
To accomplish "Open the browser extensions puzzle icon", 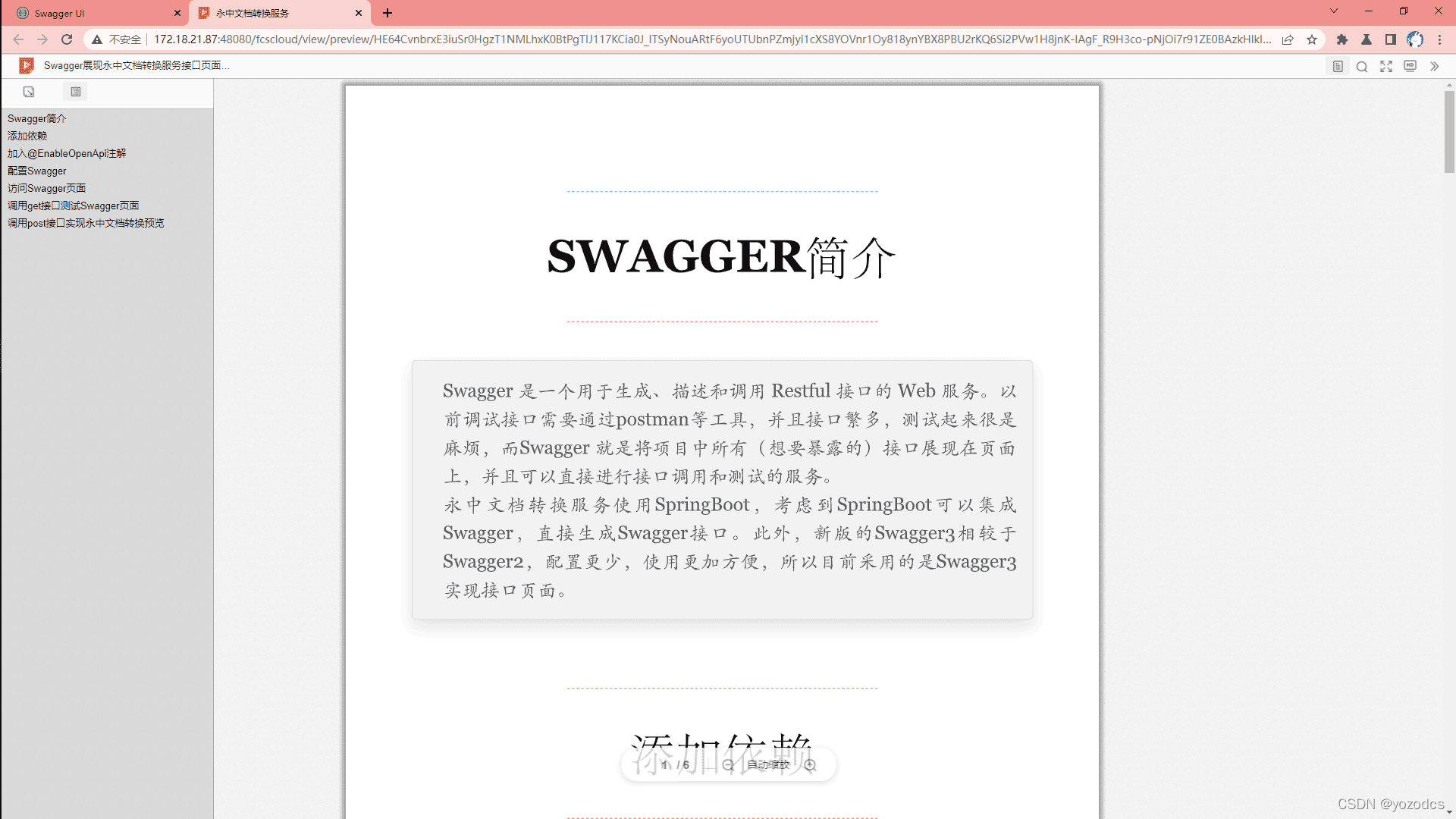I will pos(1342,39).
